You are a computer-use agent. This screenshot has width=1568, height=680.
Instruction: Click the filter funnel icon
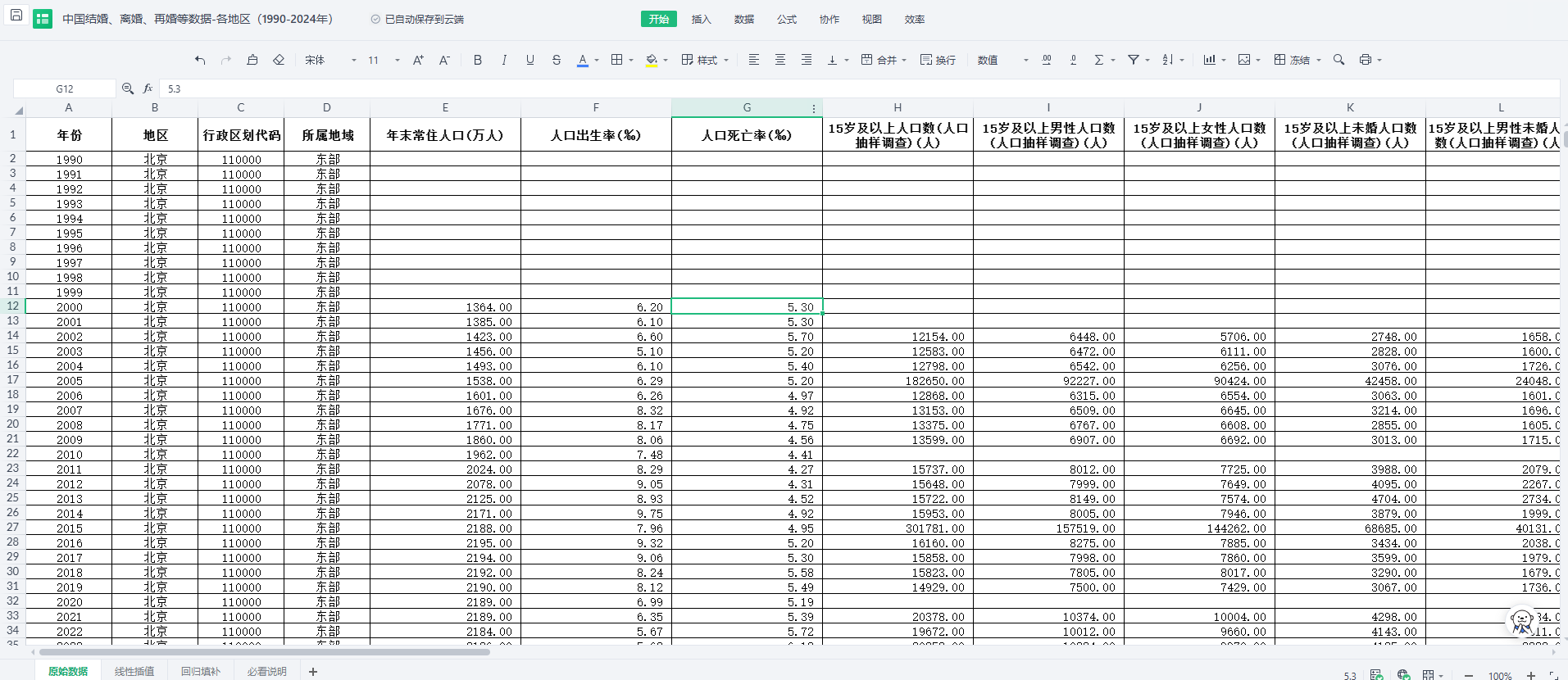(x=1134, y=60)
